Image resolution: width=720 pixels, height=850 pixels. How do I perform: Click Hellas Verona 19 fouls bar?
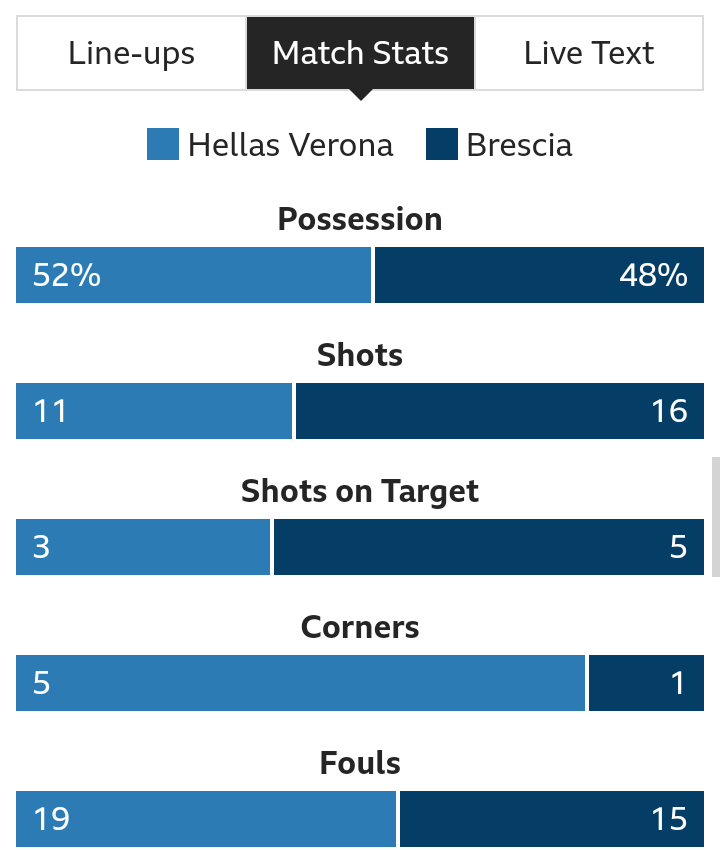[x=206, y=819]
